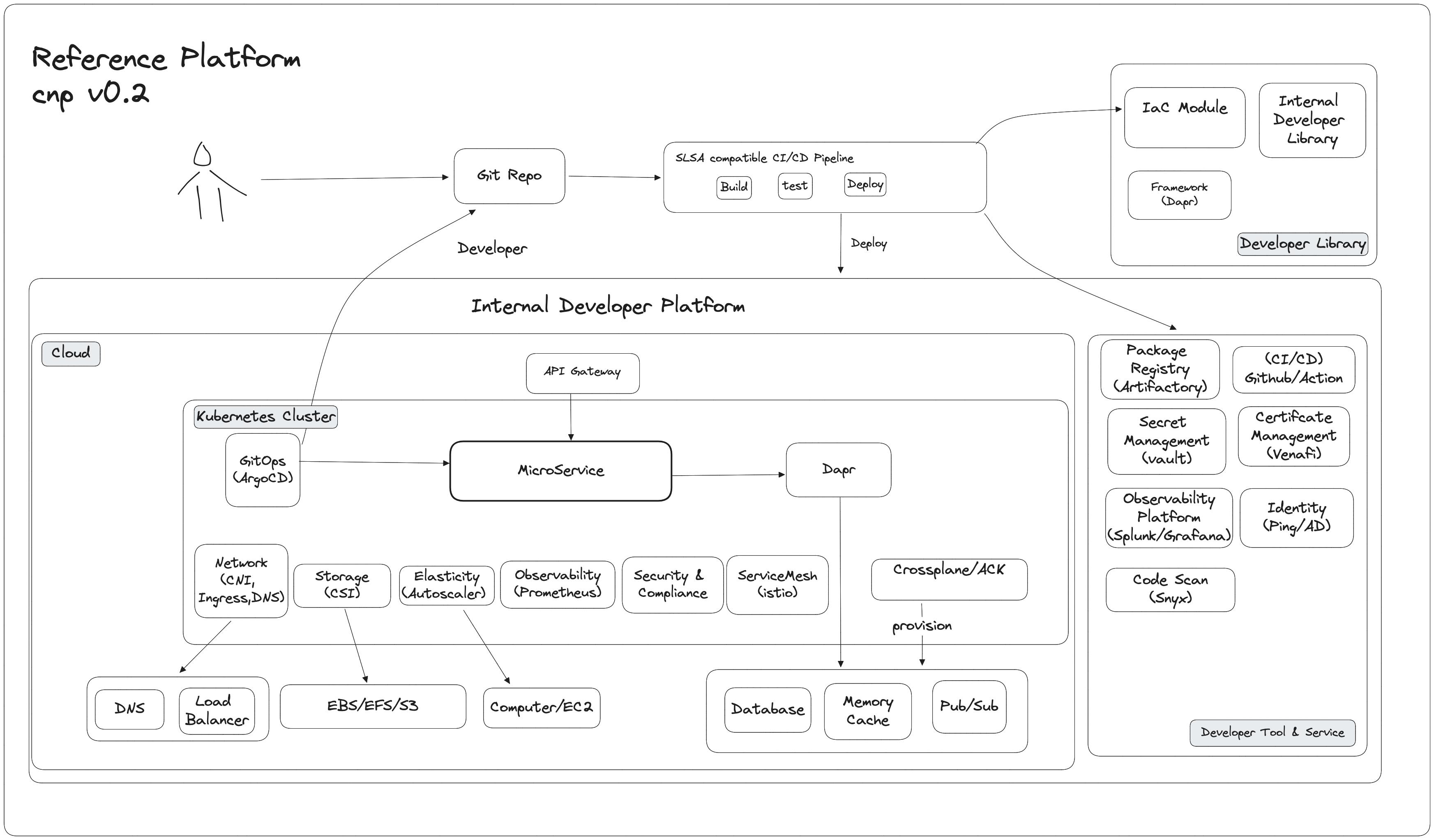Click the EBS/EFS/S3 box

click(373, 707)
